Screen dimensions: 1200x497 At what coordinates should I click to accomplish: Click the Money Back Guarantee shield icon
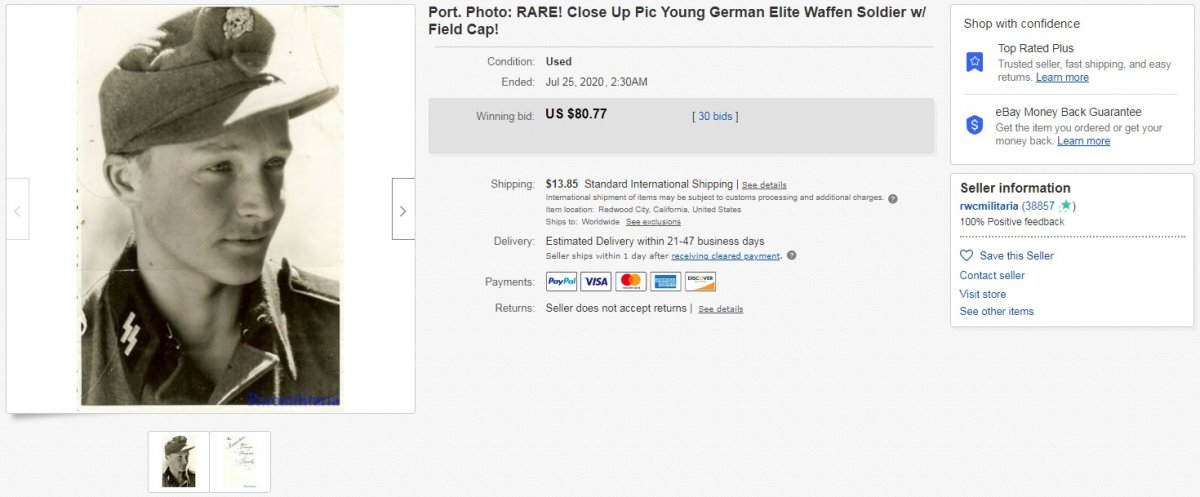tap(974, 125)
